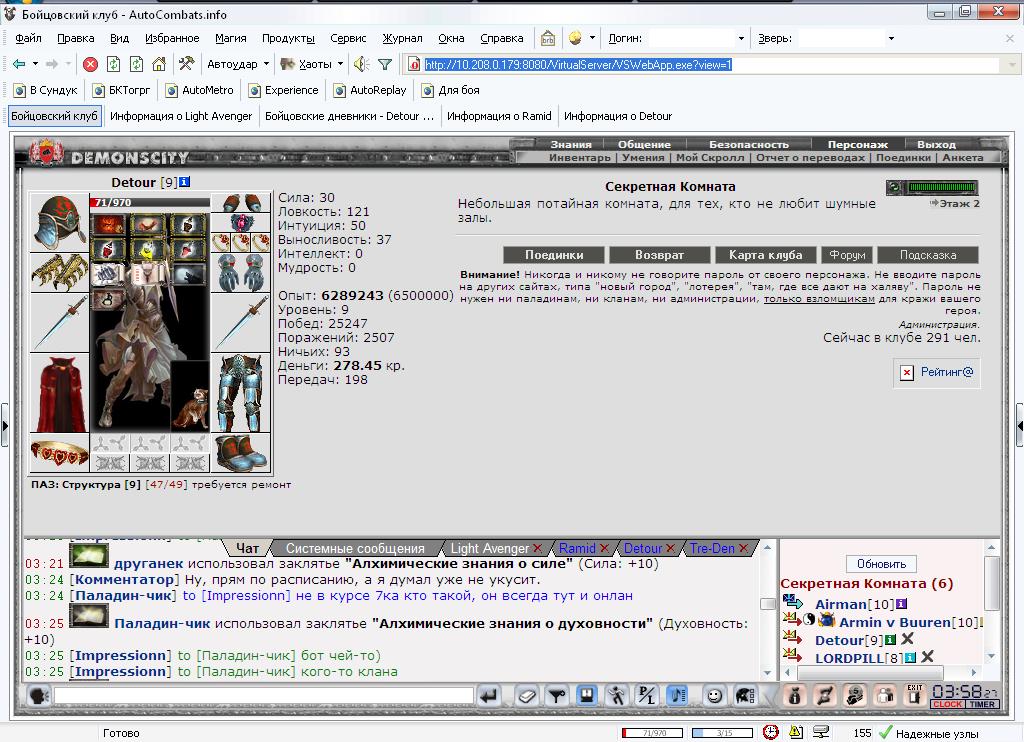The image size is (1024, 742).
Task: Open the home page icon
Action: click(159, 64)
